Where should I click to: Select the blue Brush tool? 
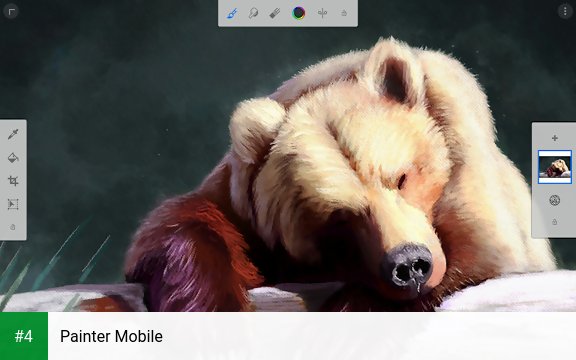pyautogui.click(x=232, y=14)
